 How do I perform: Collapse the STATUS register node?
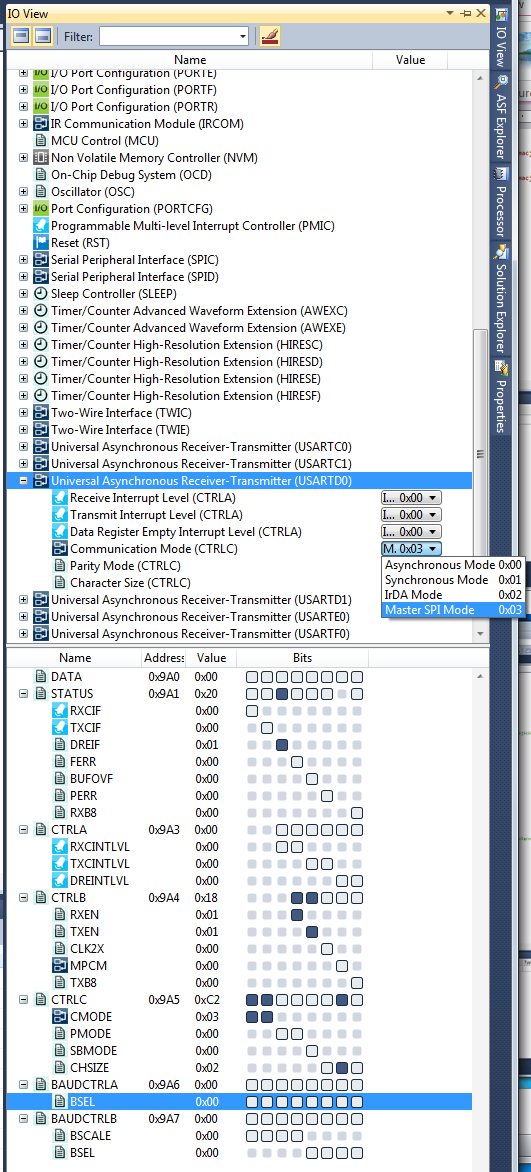(x=23, y=694)
